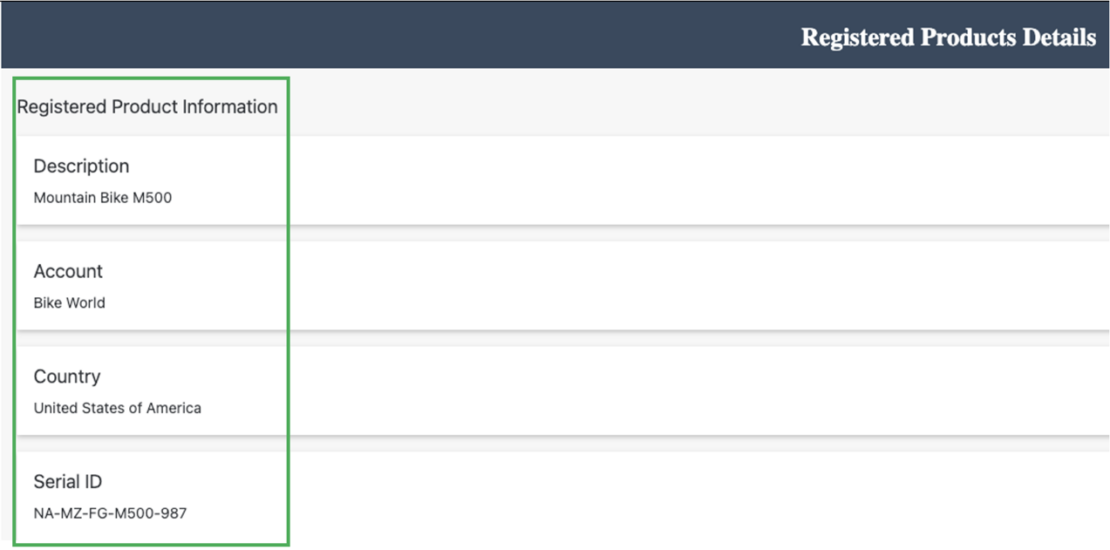Select serial number "NA-MZ-FG-M500-987"
1110x550 pixels.
tap(110, 513)
